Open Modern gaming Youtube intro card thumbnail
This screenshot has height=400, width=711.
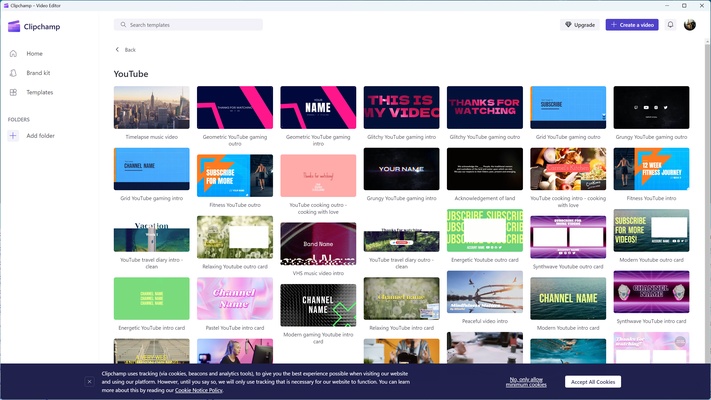318,305
